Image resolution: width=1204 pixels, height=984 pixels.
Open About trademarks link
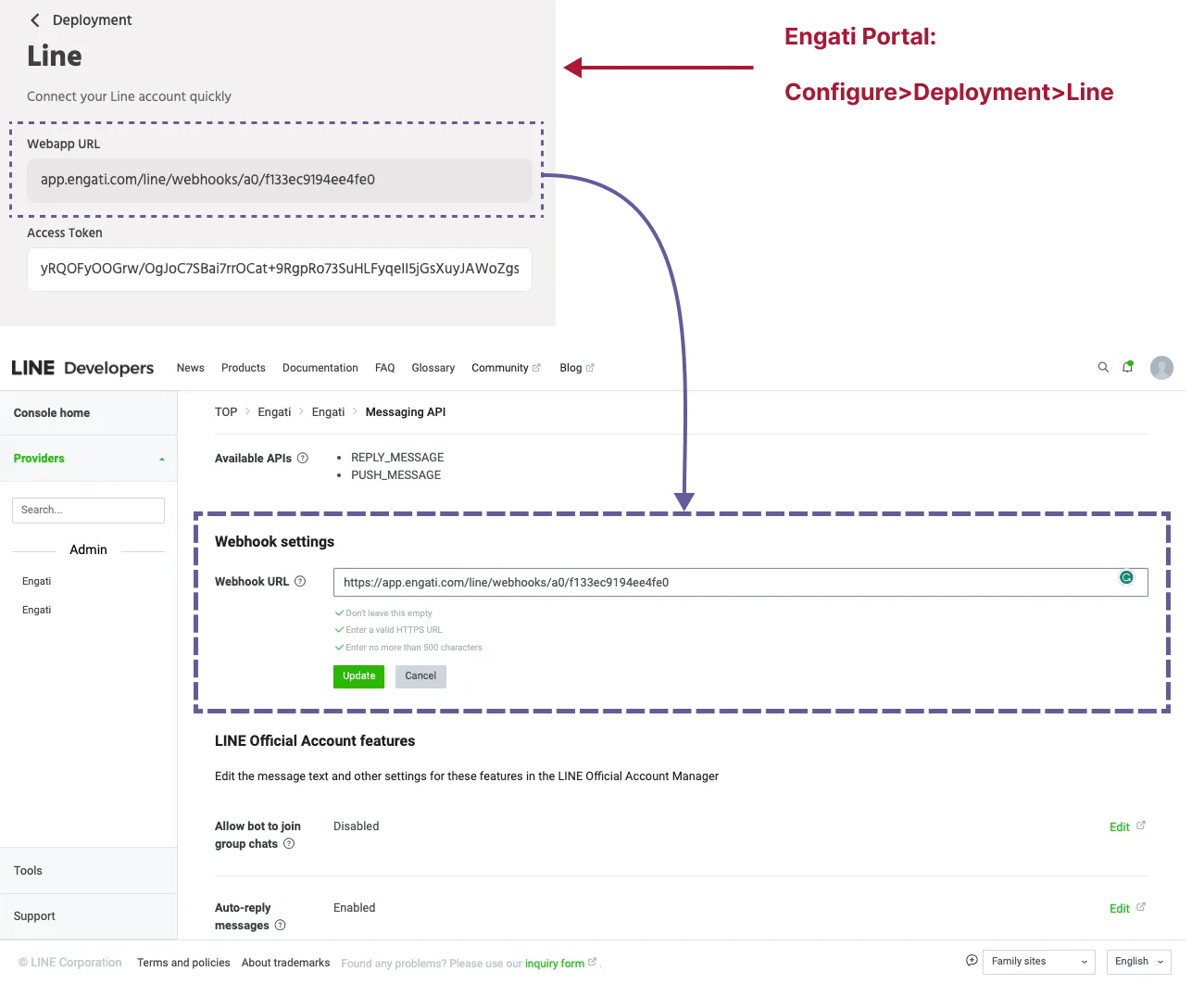click(x=285, y=963)
